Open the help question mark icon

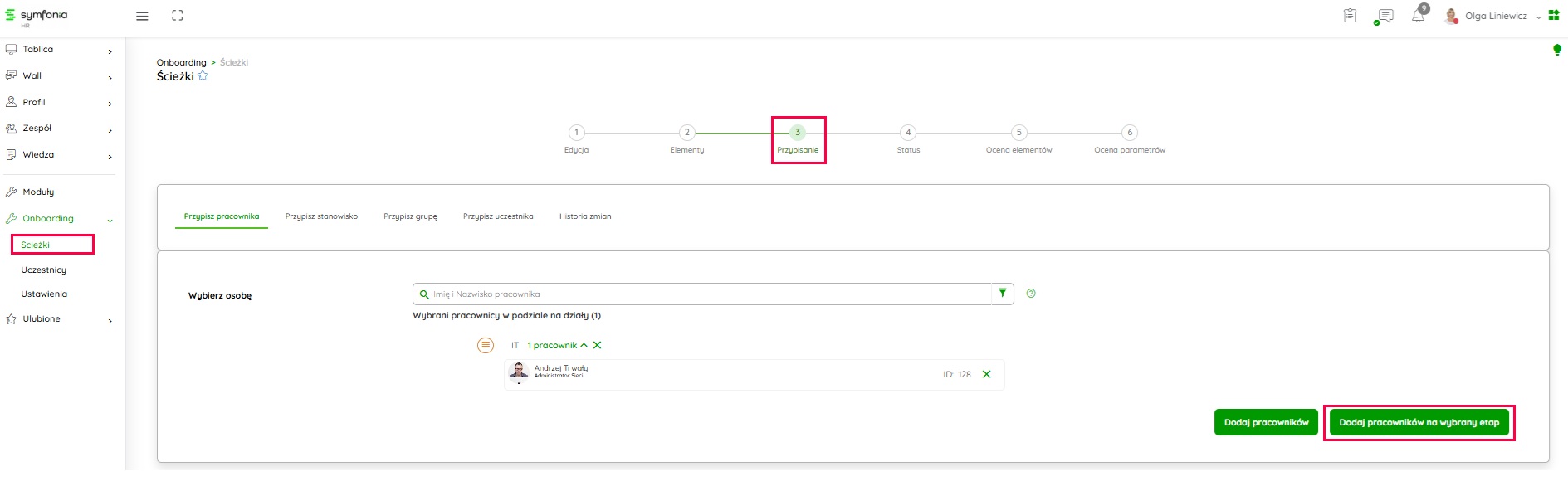click(x=1031, y=294)
